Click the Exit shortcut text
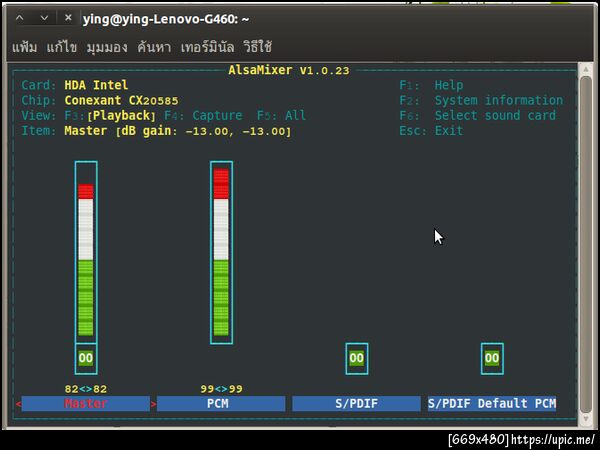 point(449,131)
